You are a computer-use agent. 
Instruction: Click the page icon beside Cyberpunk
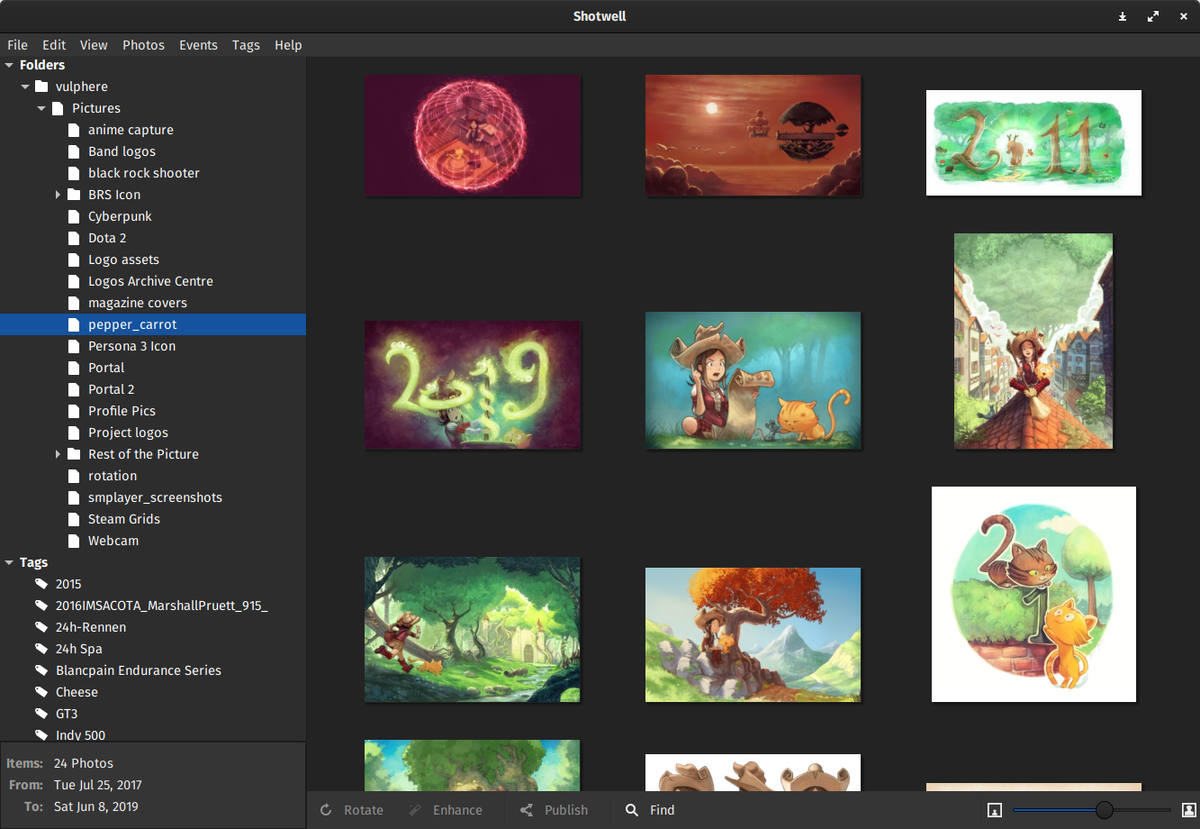(73, 216)
